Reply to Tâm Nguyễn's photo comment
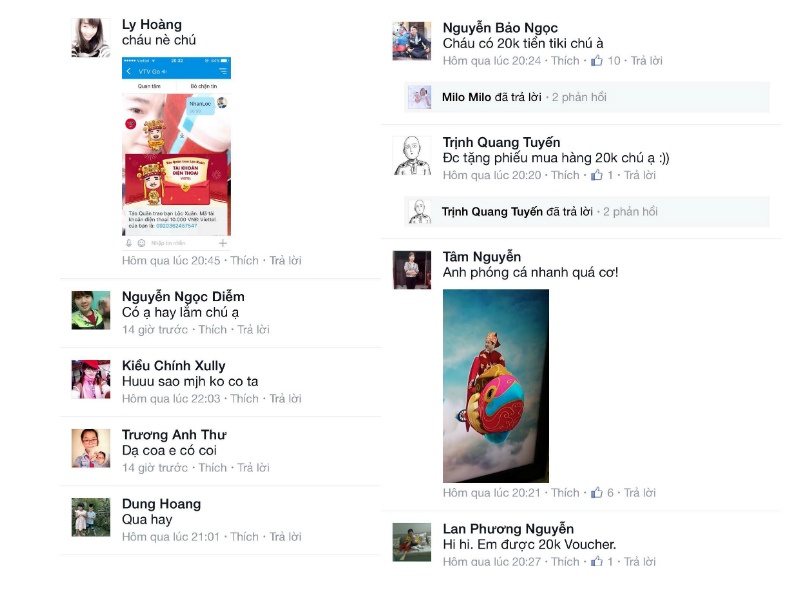 640,492
